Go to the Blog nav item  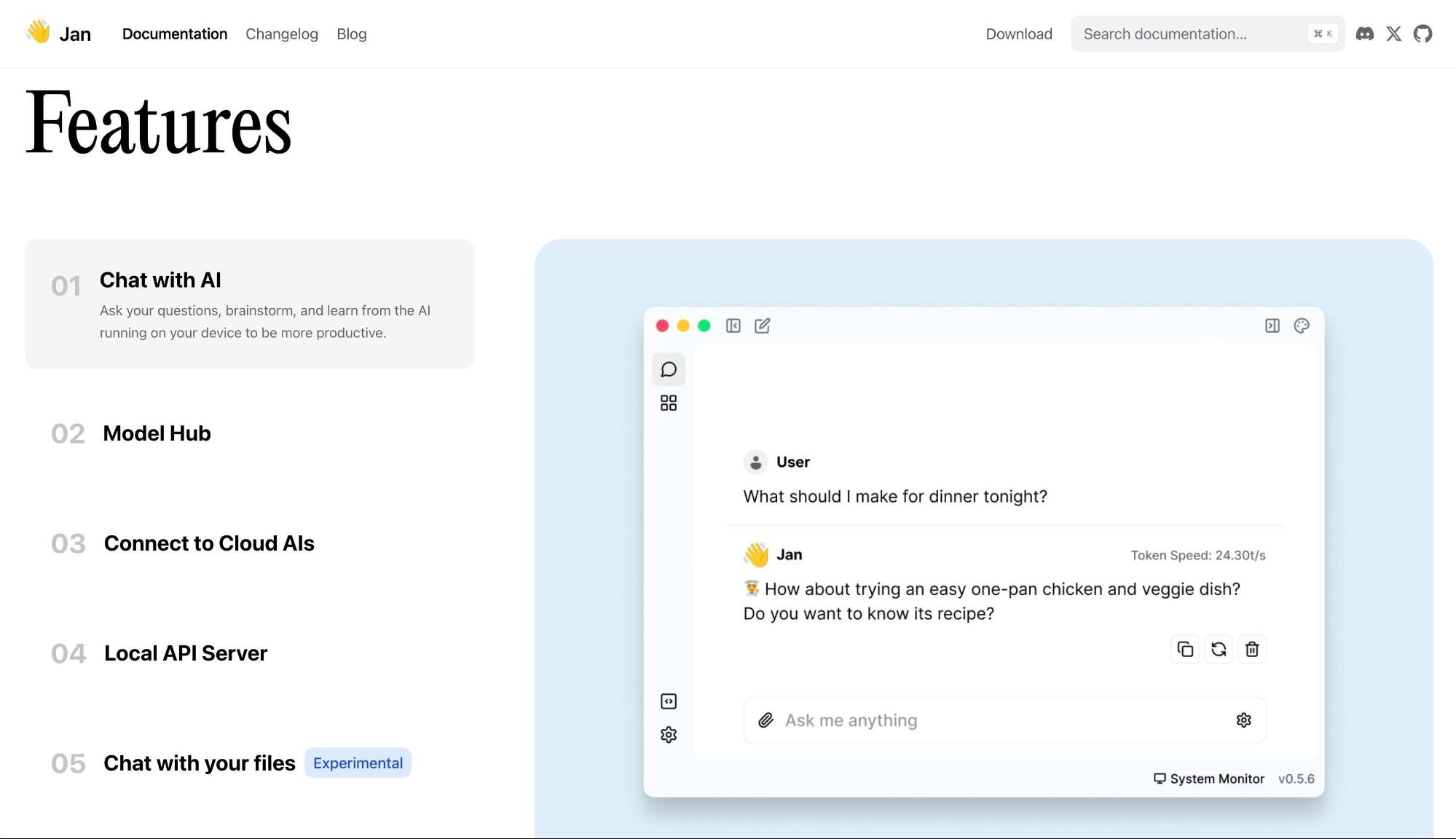(x=351, y=34)
